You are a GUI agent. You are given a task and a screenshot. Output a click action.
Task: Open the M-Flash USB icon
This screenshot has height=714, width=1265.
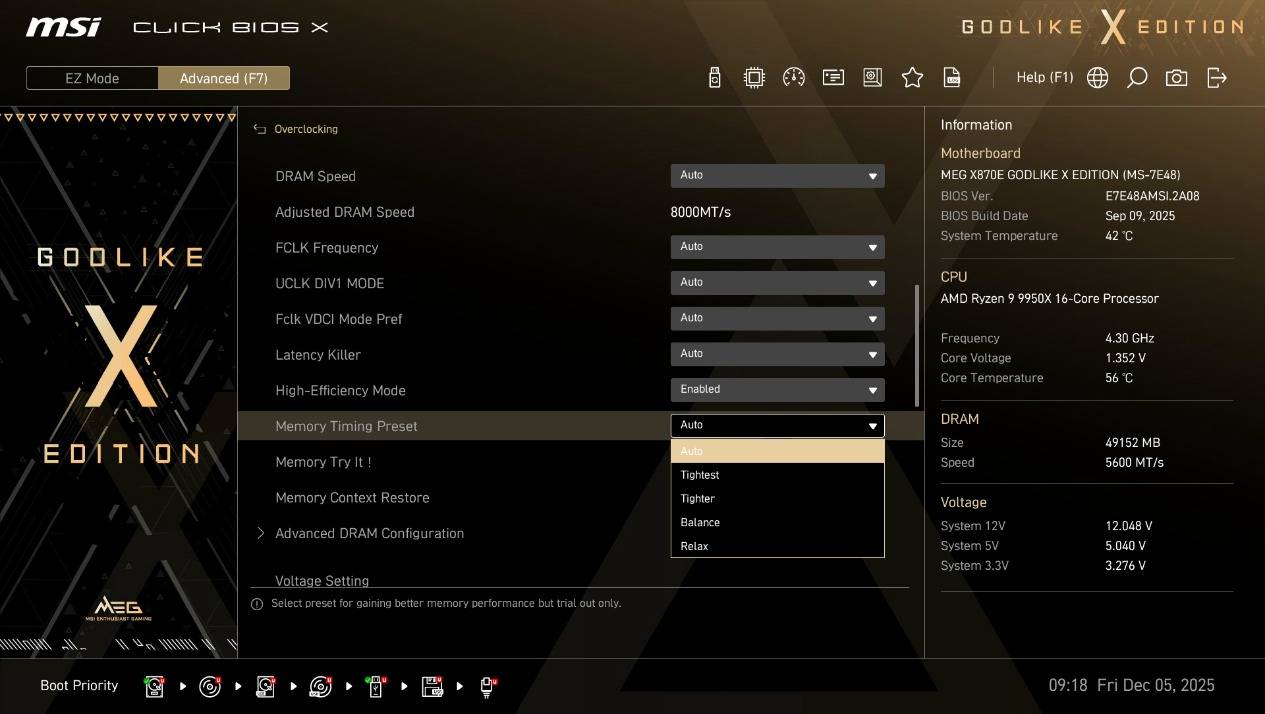click(714, 78)
